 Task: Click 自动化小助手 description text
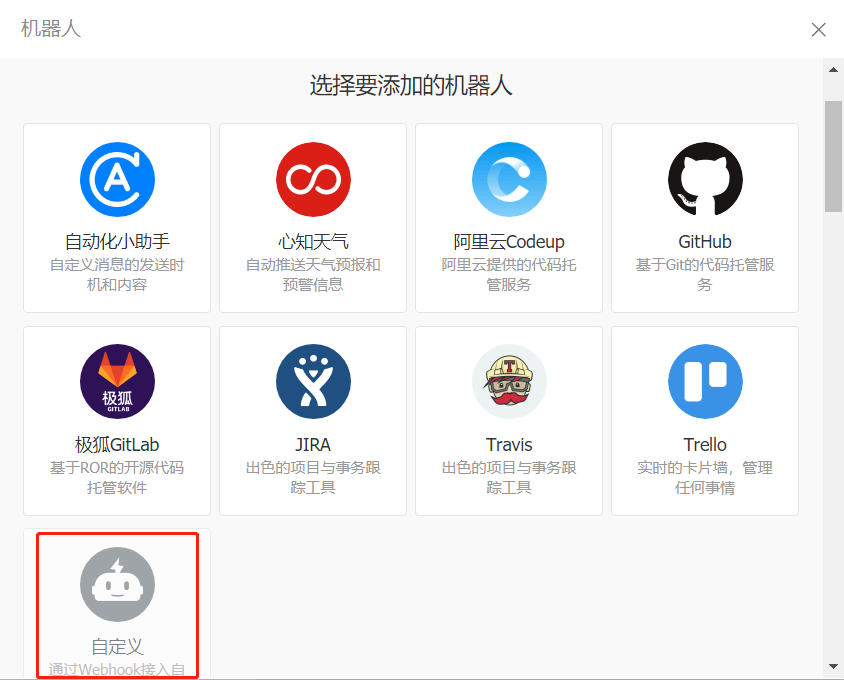(x=117, y=275)
